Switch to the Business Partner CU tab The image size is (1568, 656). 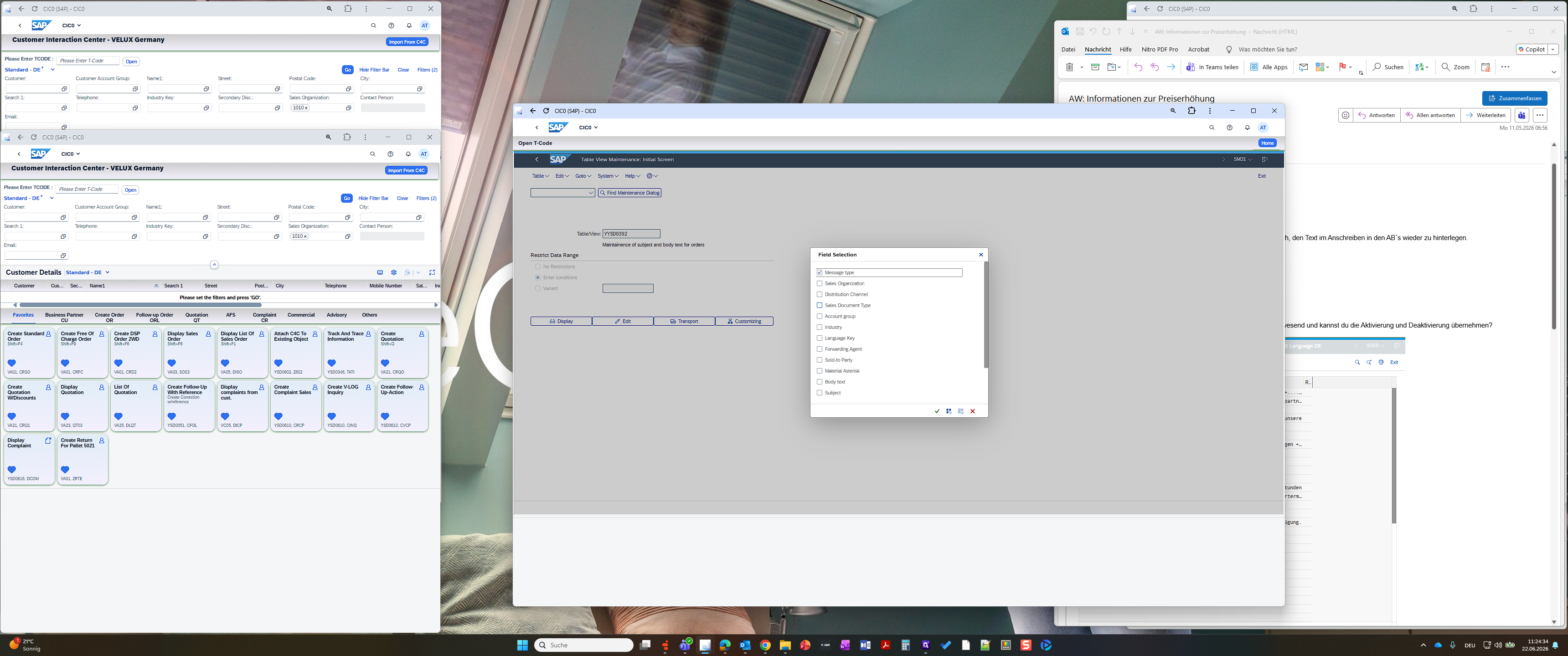click(x=64, y=317)
